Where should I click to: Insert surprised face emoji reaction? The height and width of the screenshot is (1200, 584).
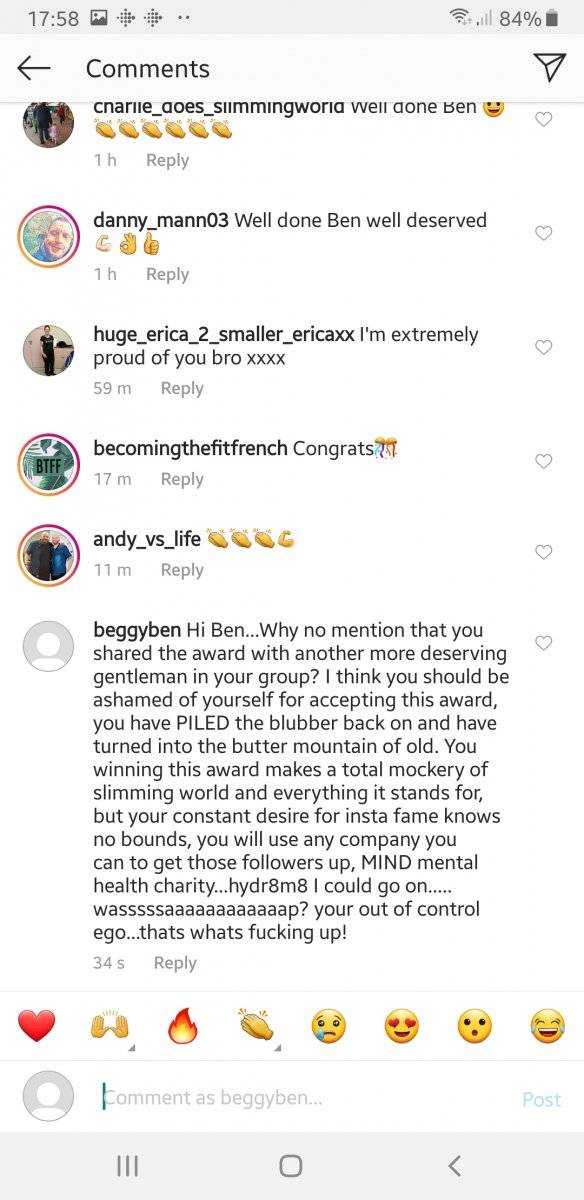(475, 1026)
